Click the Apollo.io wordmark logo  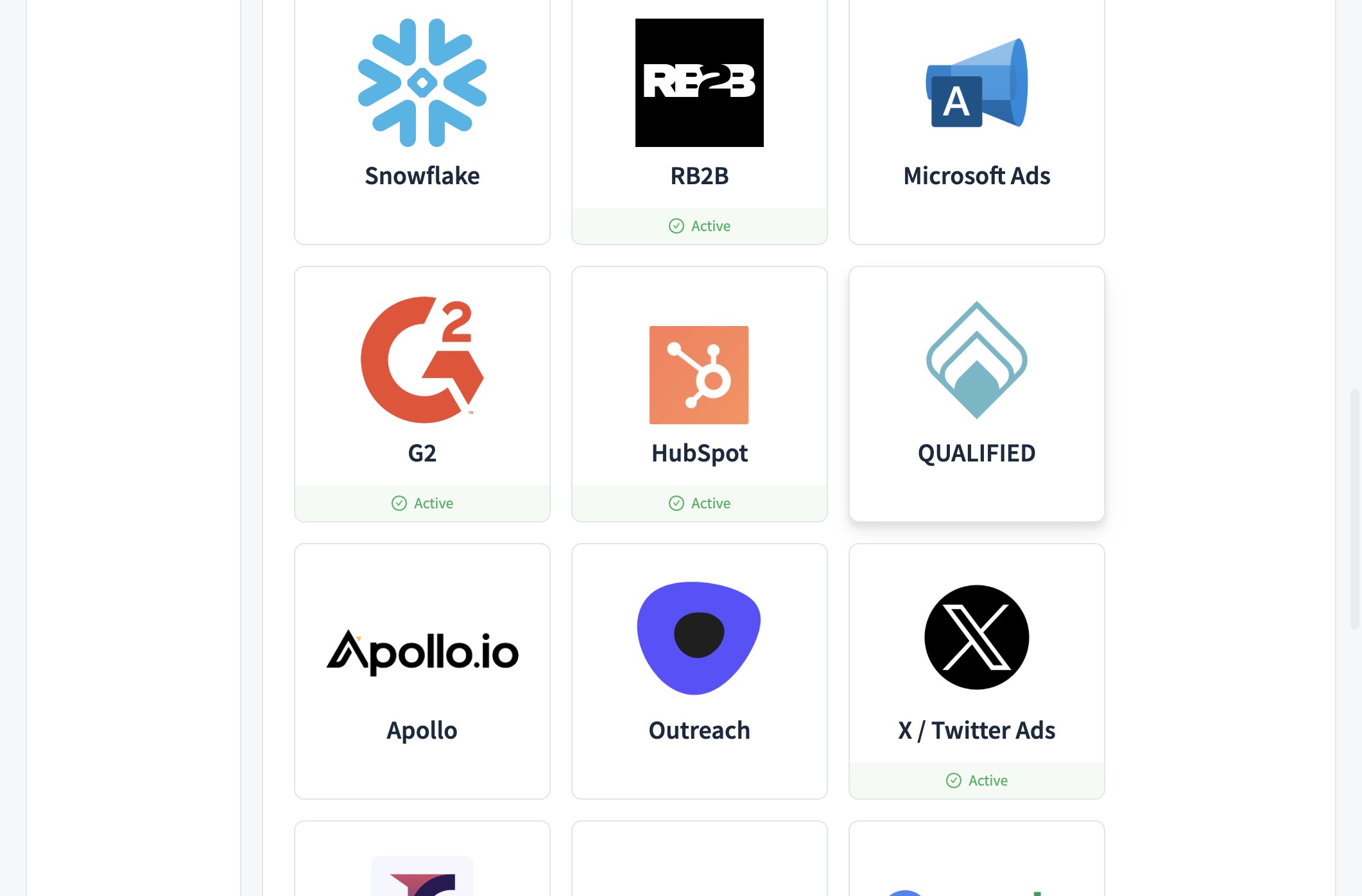point(422,653)
